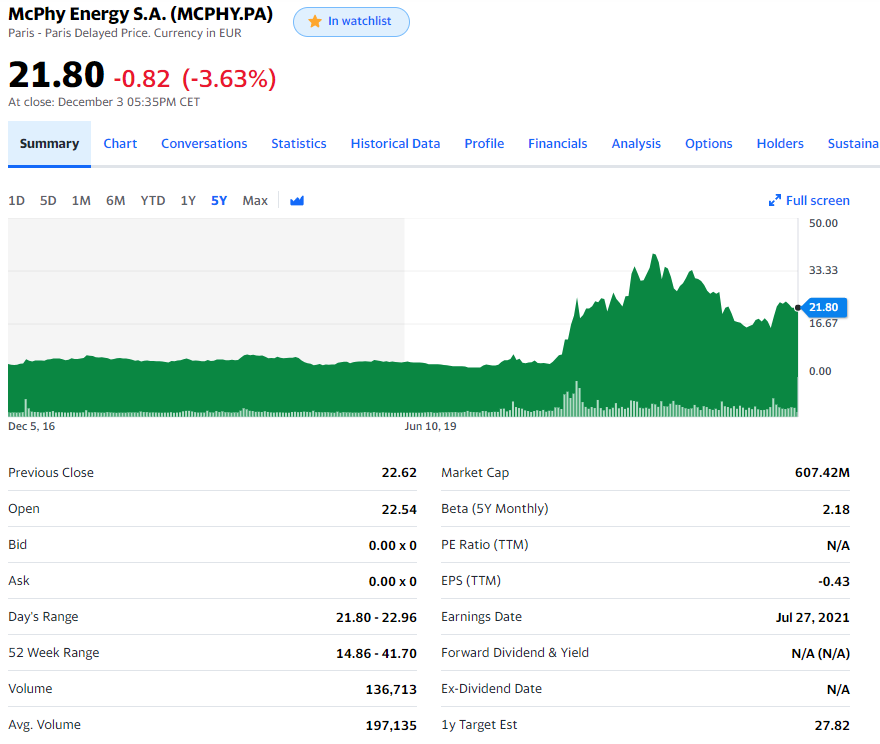Click the star icon in watchlist button
The height and width of the screenshot is (744, 880).
coord(315,21)
